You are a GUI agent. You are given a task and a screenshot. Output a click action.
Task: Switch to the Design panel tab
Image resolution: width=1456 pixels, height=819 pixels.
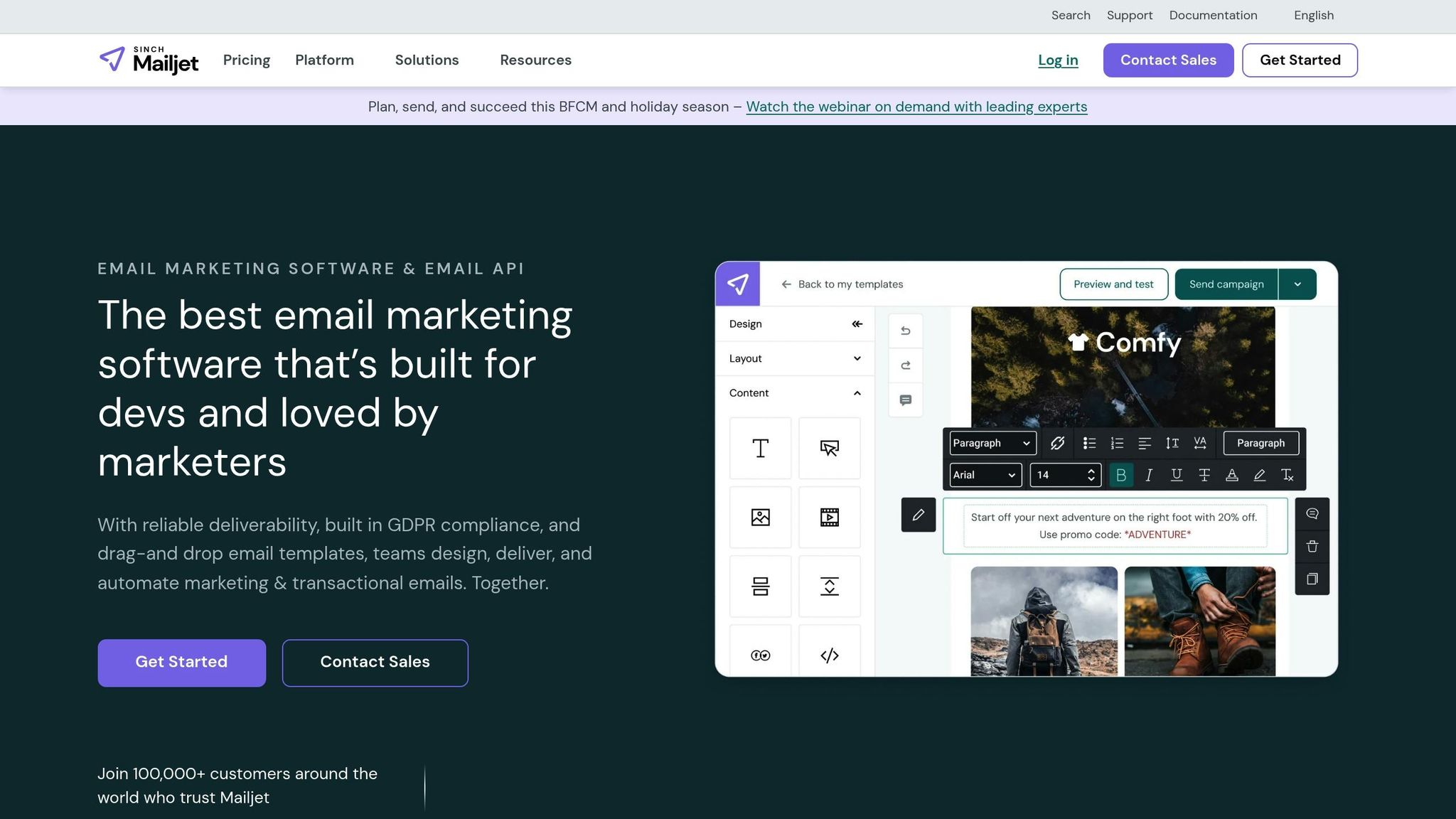coord(744,323)
